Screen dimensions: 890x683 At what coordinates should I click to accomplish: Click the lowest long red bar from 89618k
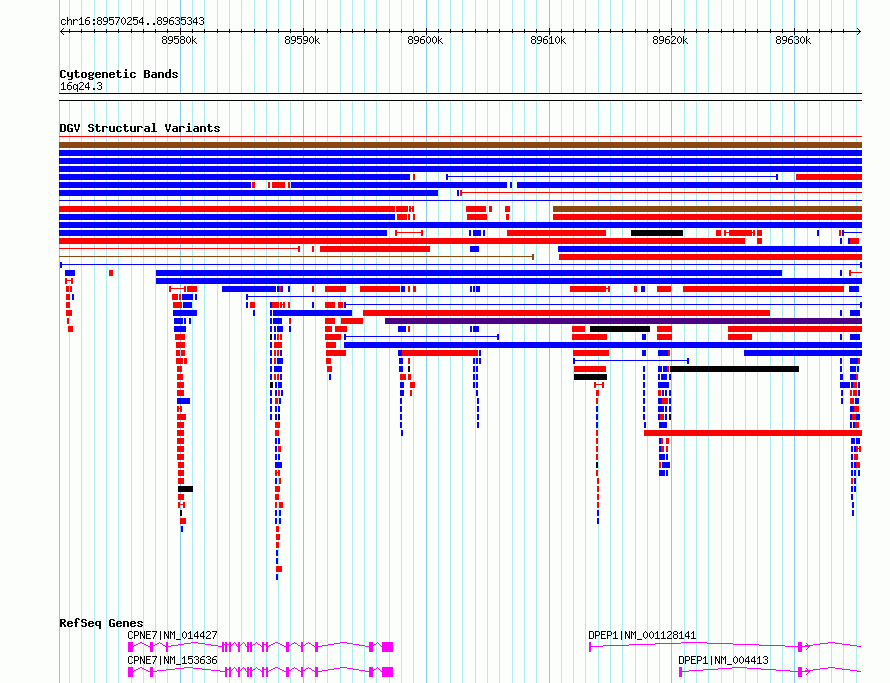tap(753, 433)
